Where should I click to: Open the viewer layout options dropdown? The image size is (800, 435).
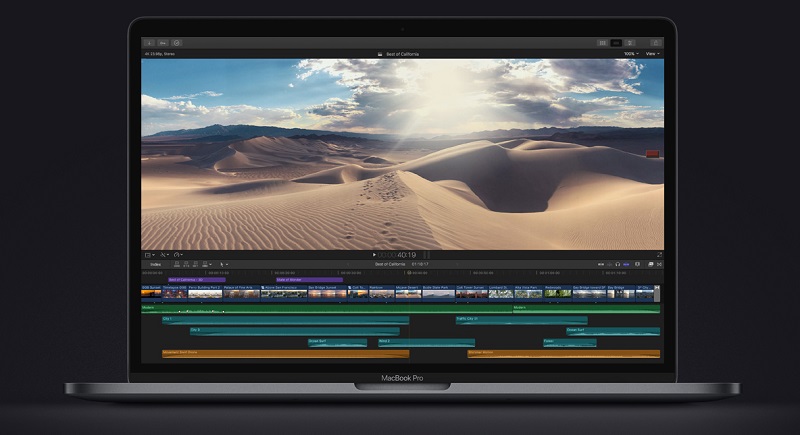click(149, 255)
